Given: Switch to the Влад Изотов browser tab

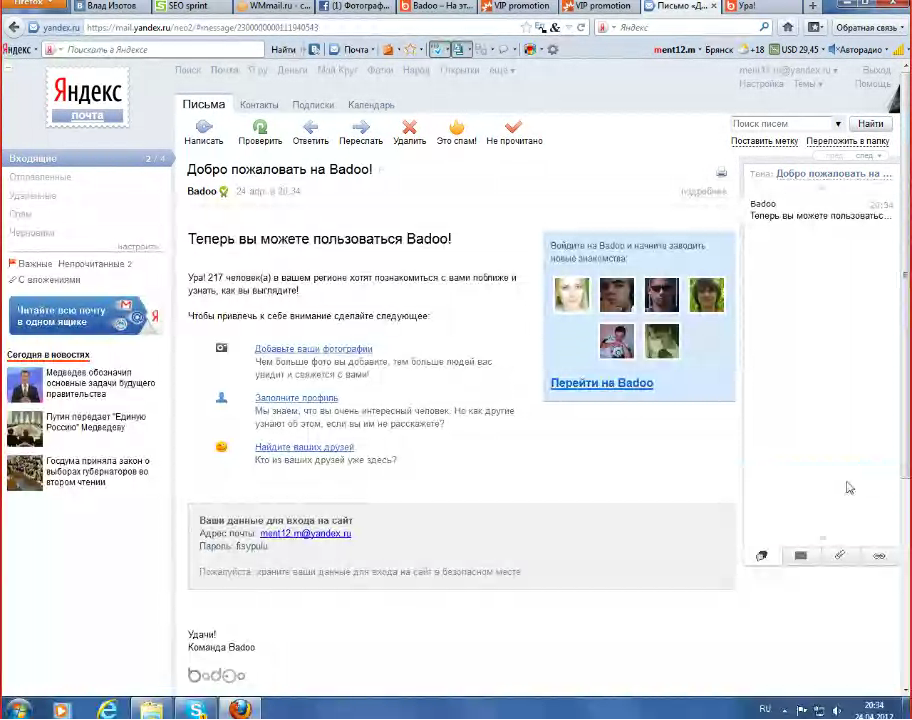Looking at the screenshot, I should click(111, 6).
